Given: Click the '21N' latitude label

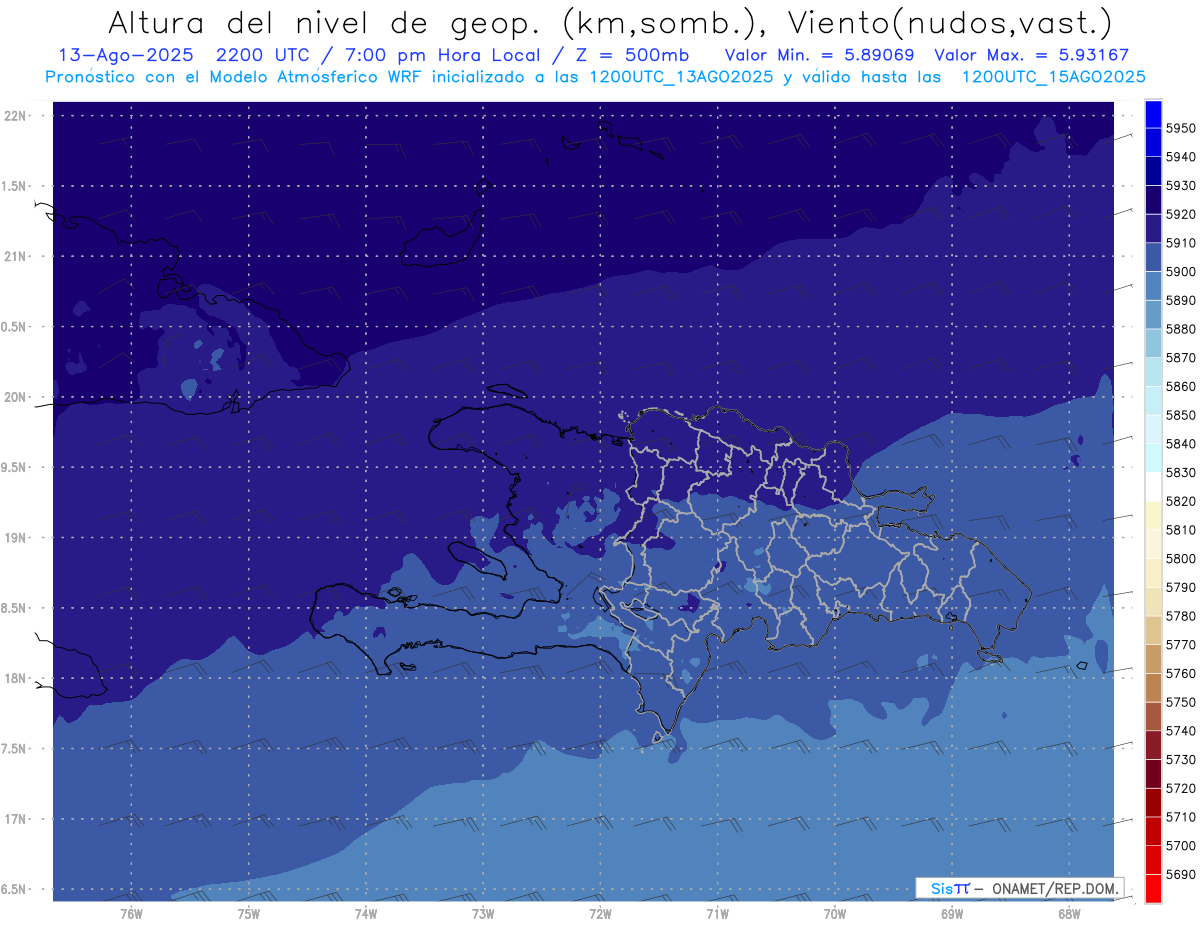Looking at the screenshot, I should pos(15,257).
